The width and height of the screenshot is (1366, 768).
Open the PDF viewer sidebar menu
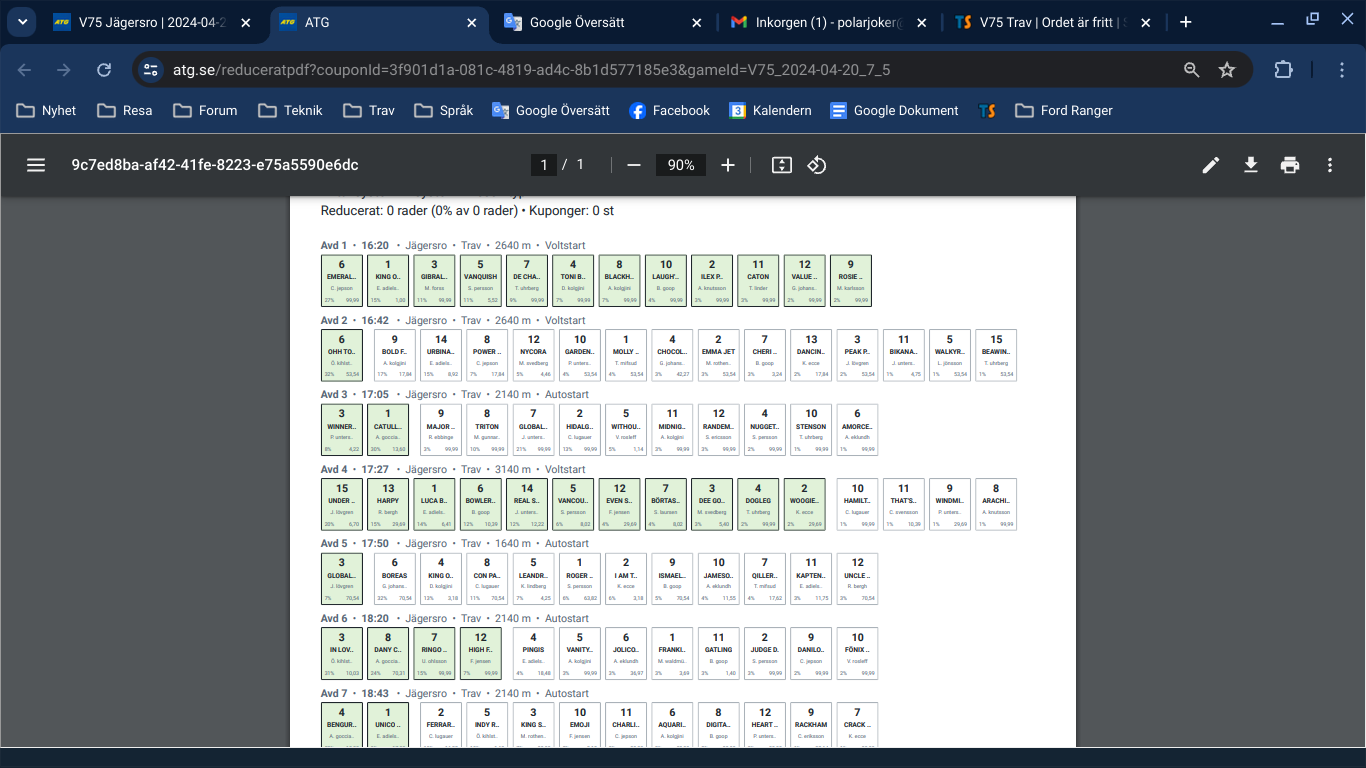pyautogui.click(x=36, y=165)
